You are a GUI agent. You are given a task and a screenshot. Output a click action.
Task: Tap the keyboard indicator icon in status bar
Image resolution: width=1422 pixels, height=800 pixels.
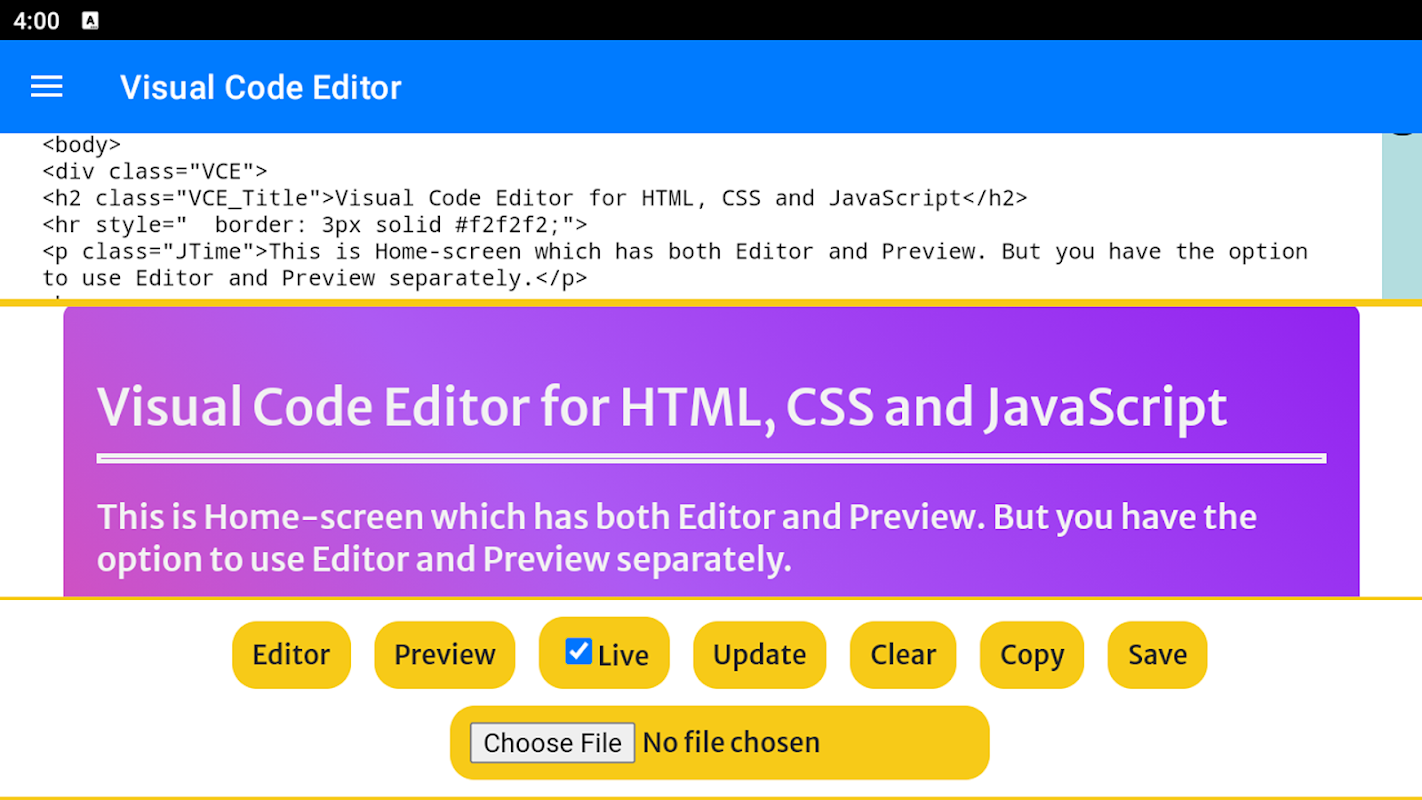pos(90,21)
